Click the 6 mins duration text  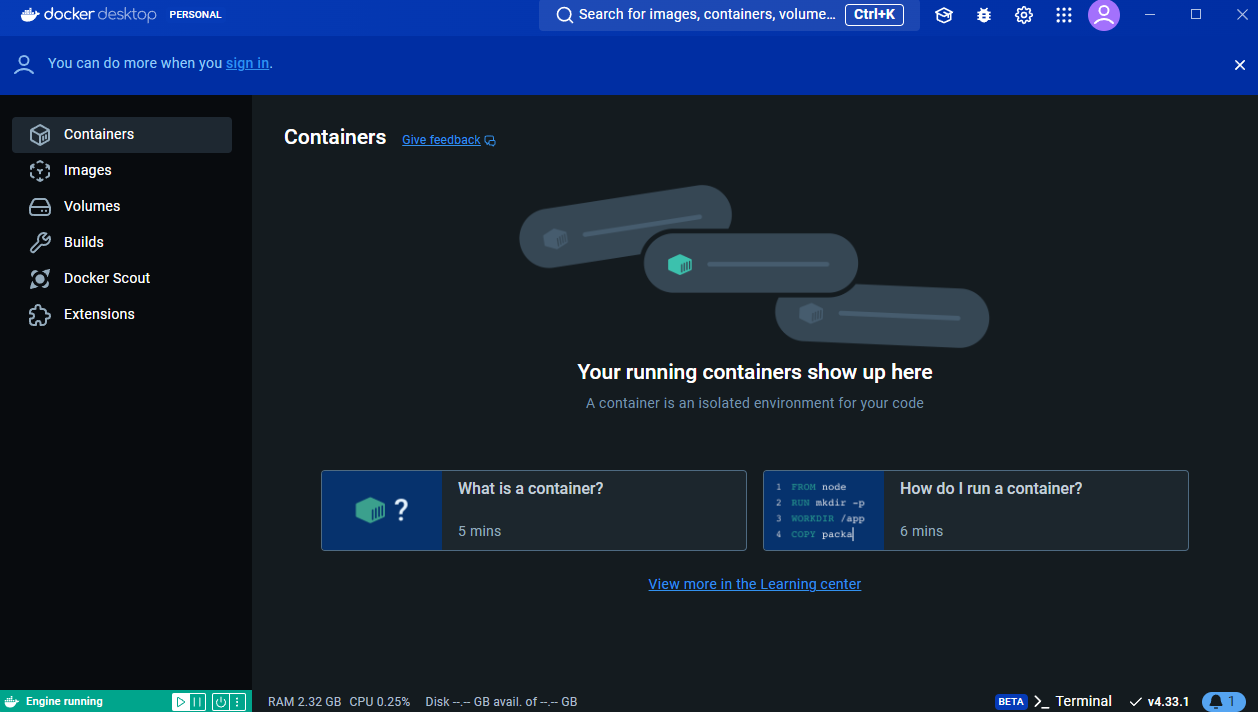tap(922, 531)
